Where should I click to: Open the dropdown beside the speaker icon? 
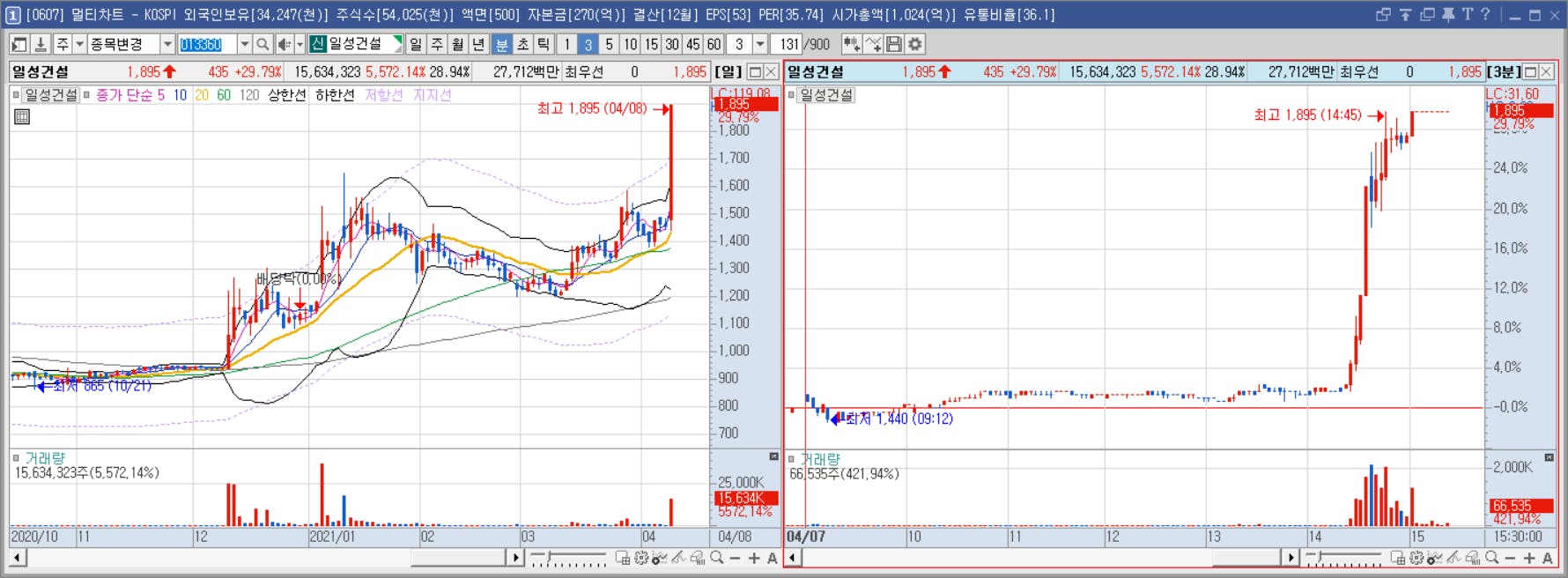pos(300,44)
